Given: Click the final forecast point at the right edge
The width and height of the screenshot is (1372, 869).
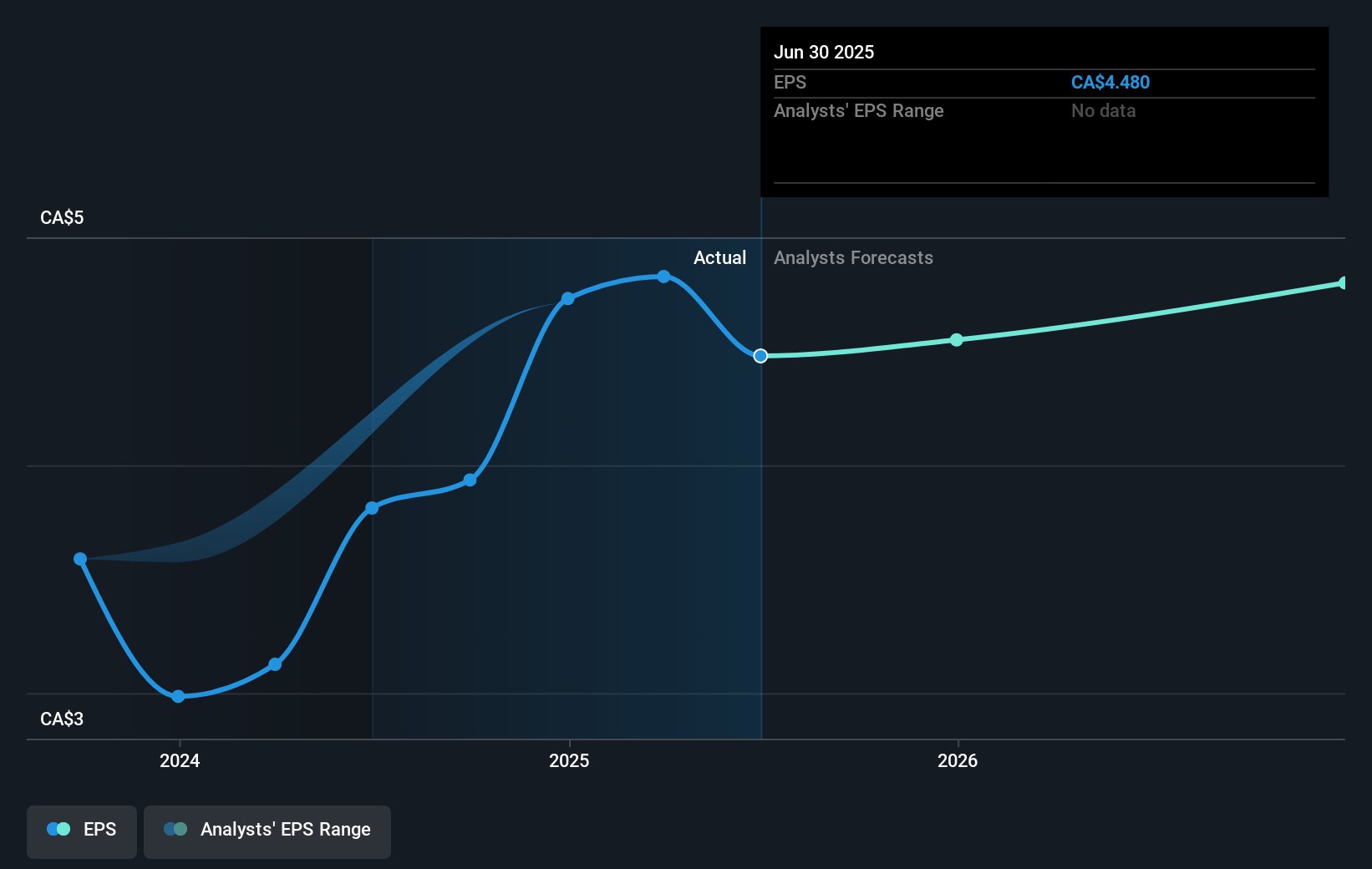Looking at the screenshot, I should (1344, 283).
